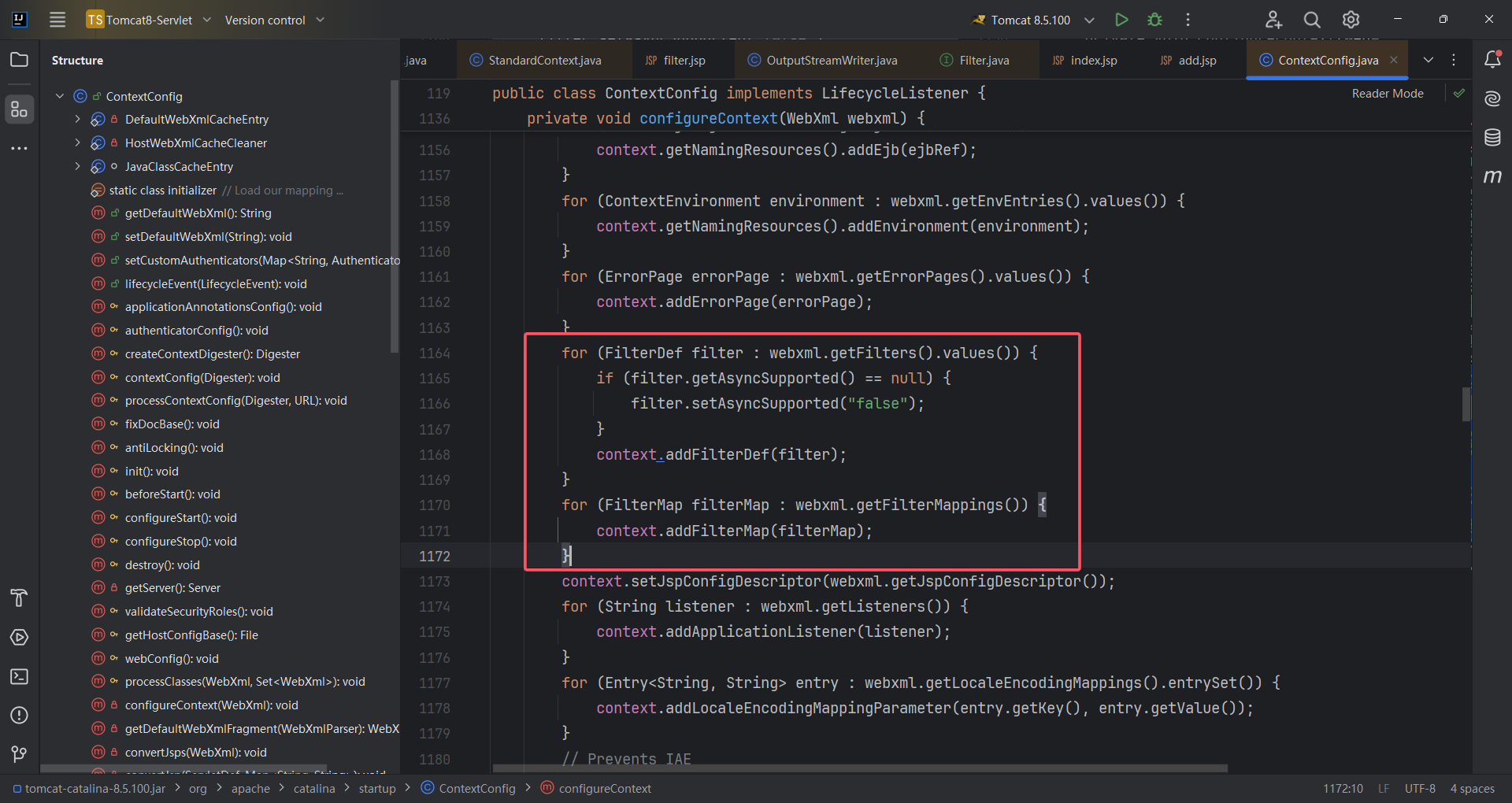Click the editor horizontal scrollbar
1512x803 pixels.
(860, 768)
